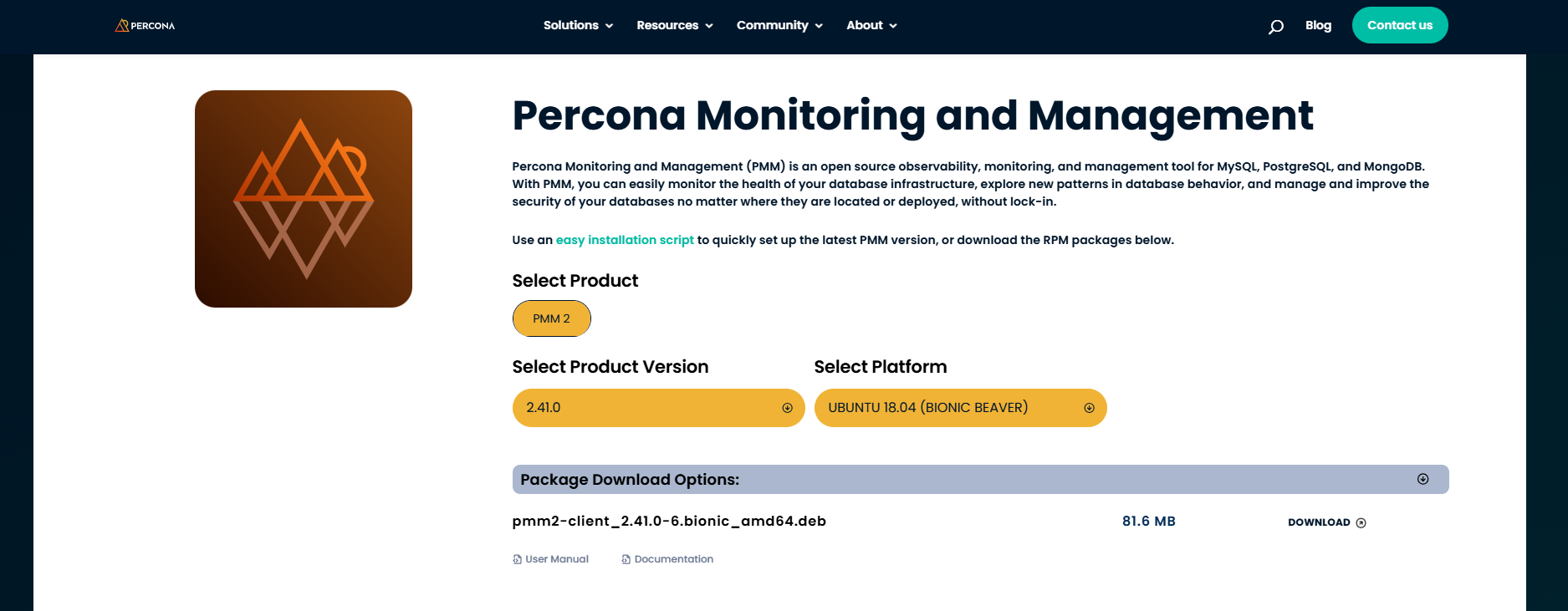Open the site search magnifier icon
1568x611 pixels.
click(x=1275, y=27)
